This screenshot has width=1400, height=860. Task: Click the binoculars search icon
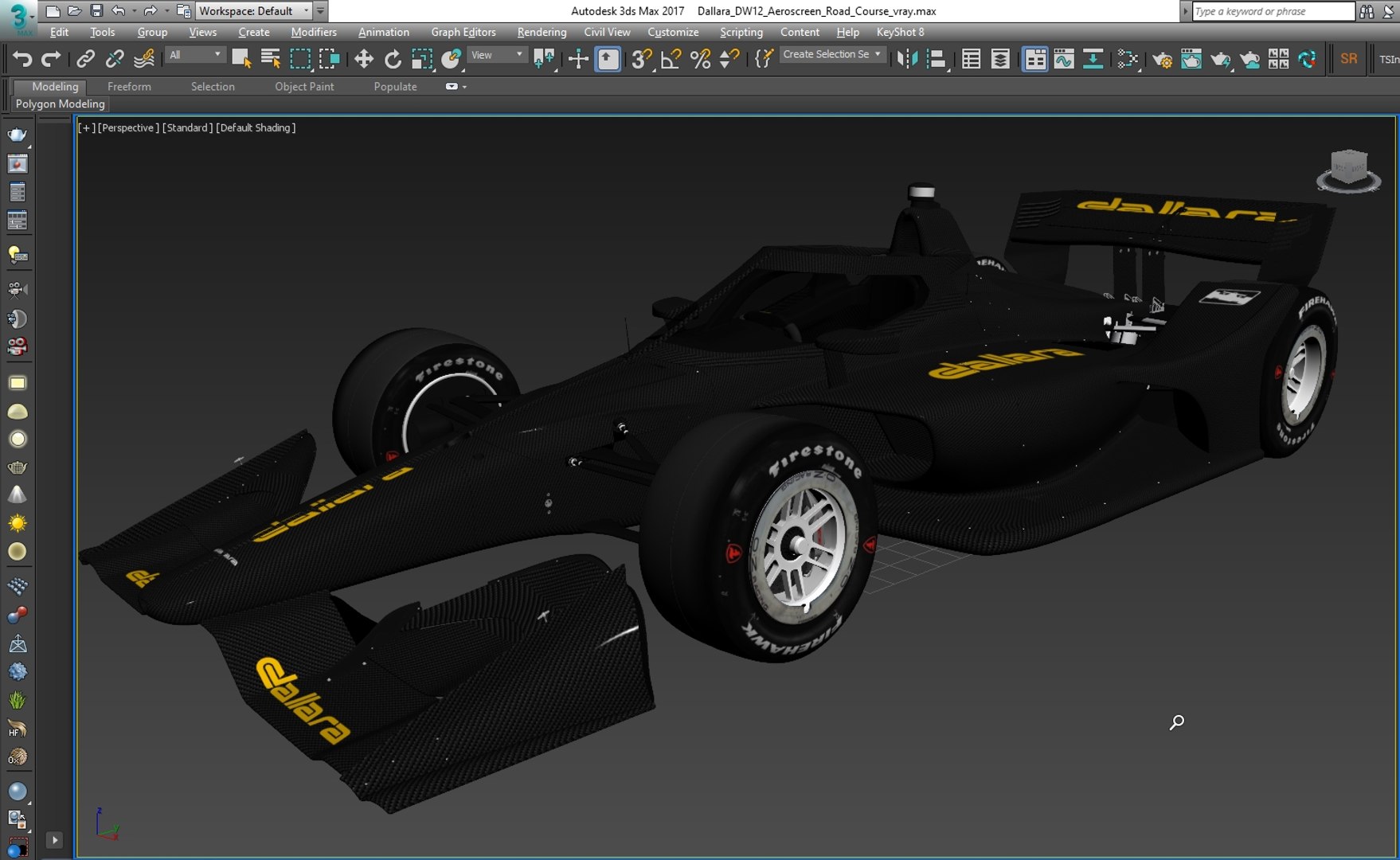point(1367,11)
